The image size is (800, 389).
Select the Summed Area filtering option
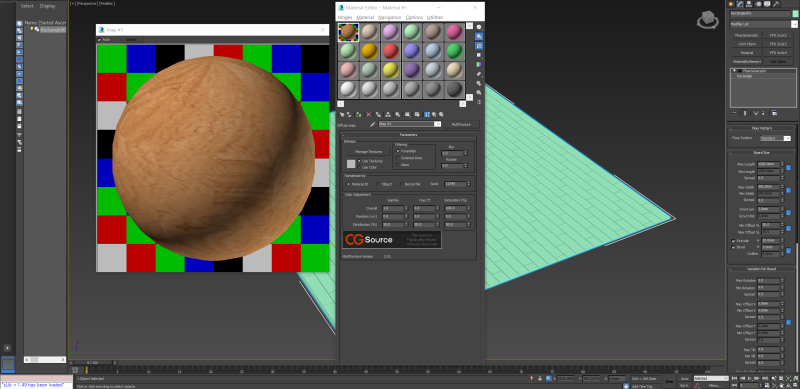click(x=398, y=158)
